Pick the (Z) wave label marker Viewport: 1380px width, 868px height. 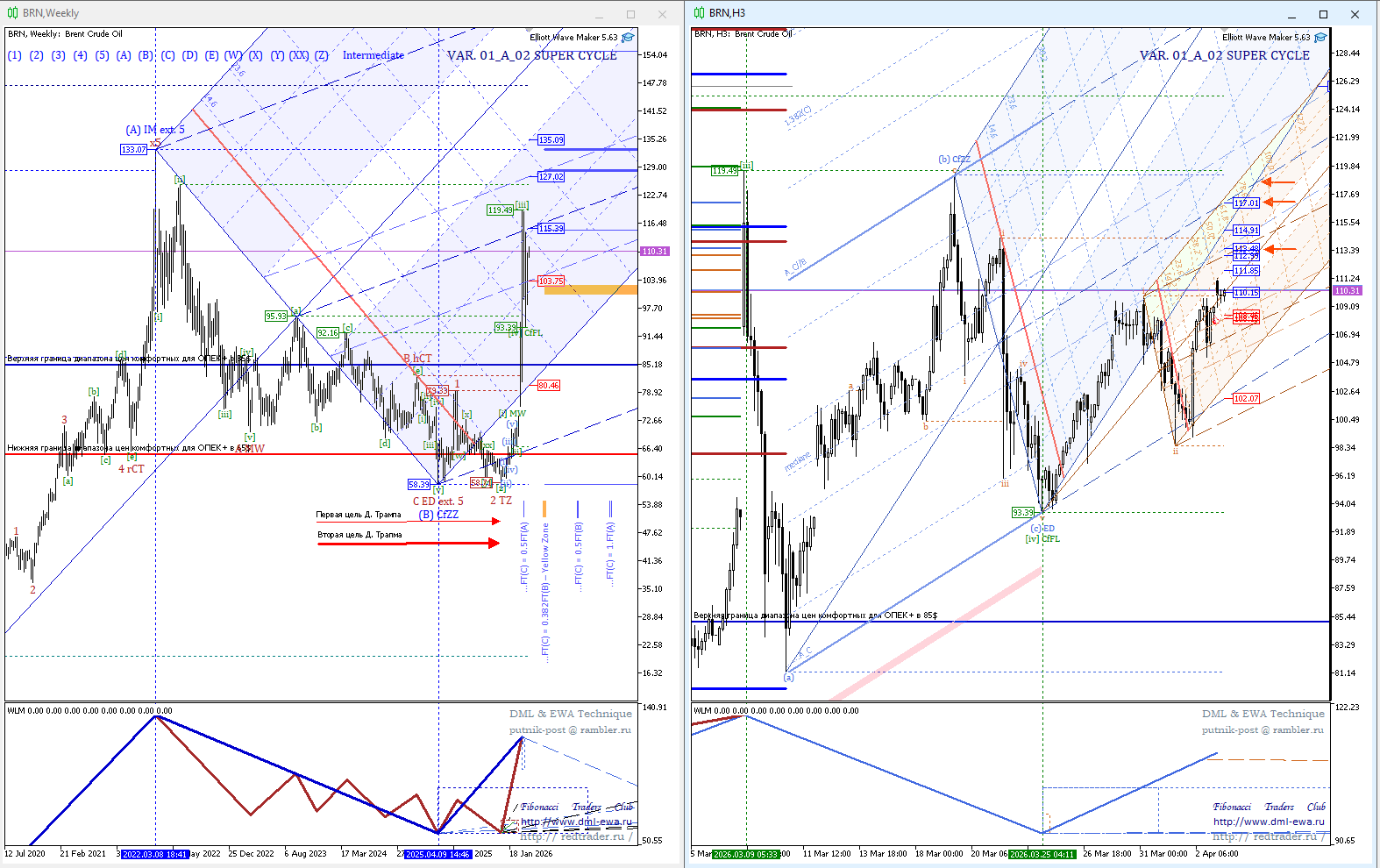[x=322, y=55]
